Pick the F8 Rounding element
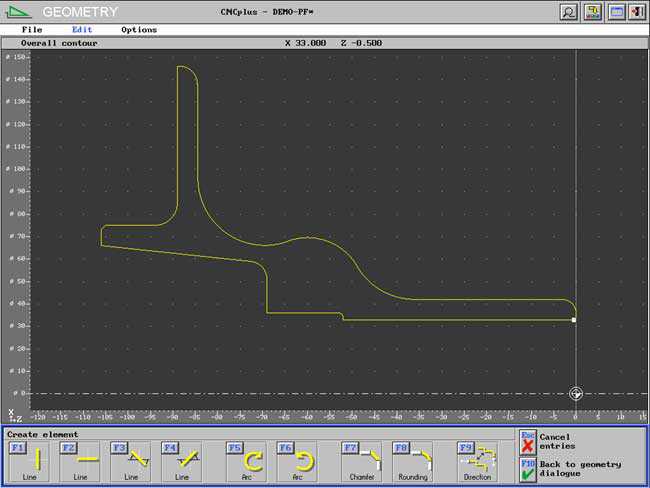This screenshot has height=488, width=650. pyautogui.click(x=412, y=461)
